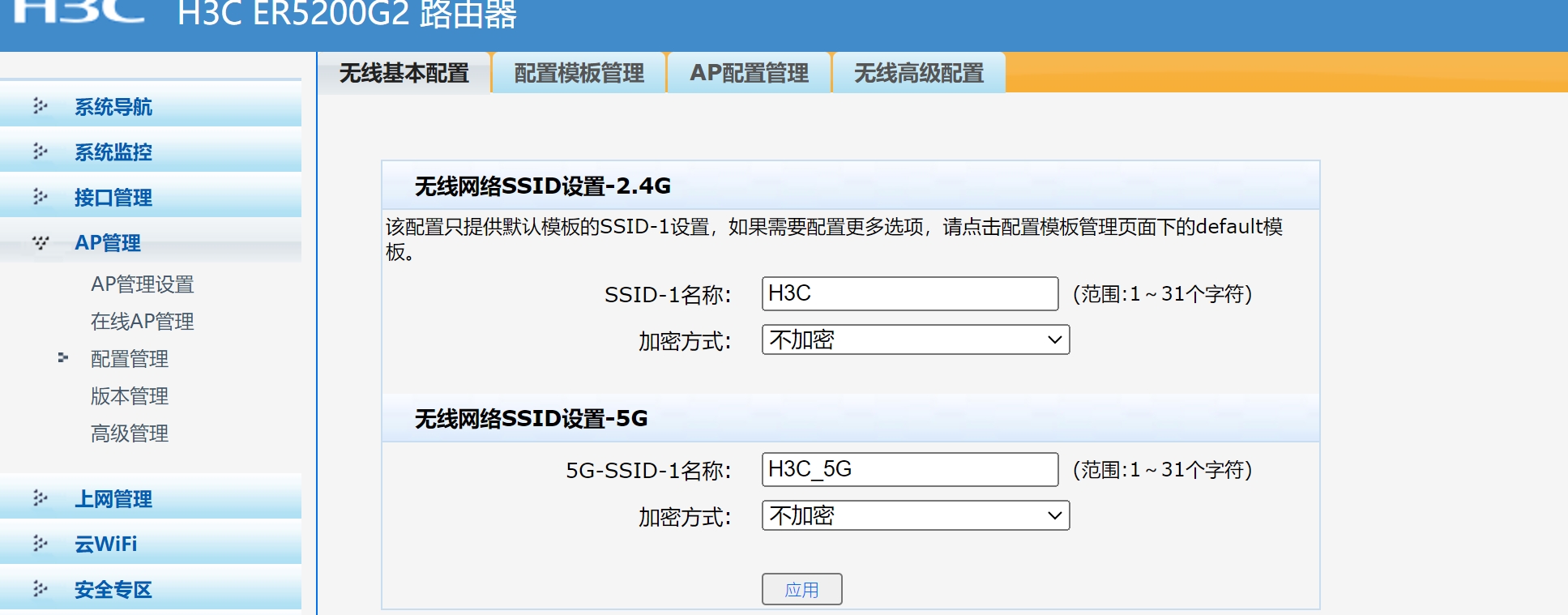The image size is (1568, 615).
Task: Click the 接口管理 menu bullet icon
Action: click(x=40, y=197)
